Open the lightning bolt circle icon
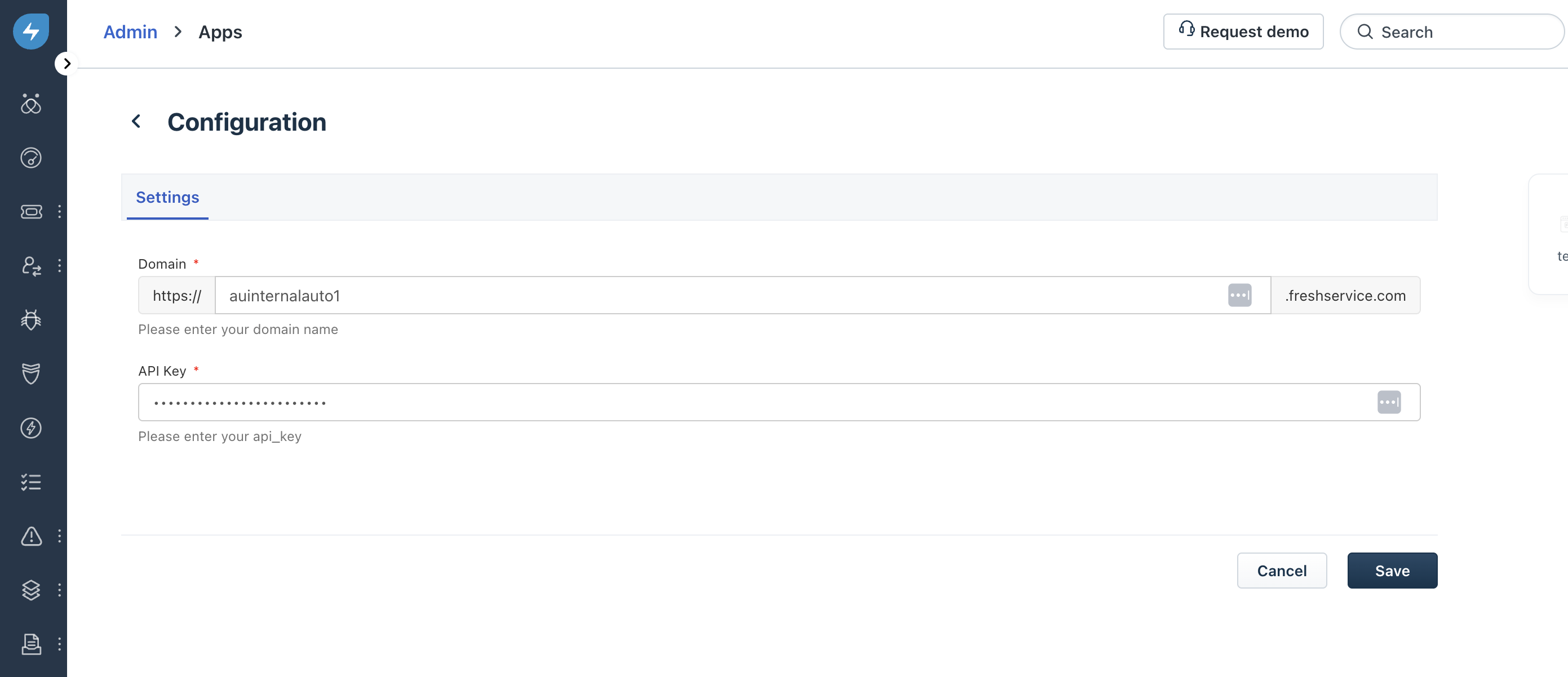Screen dimensions: 1568x677 pos(31,427)
